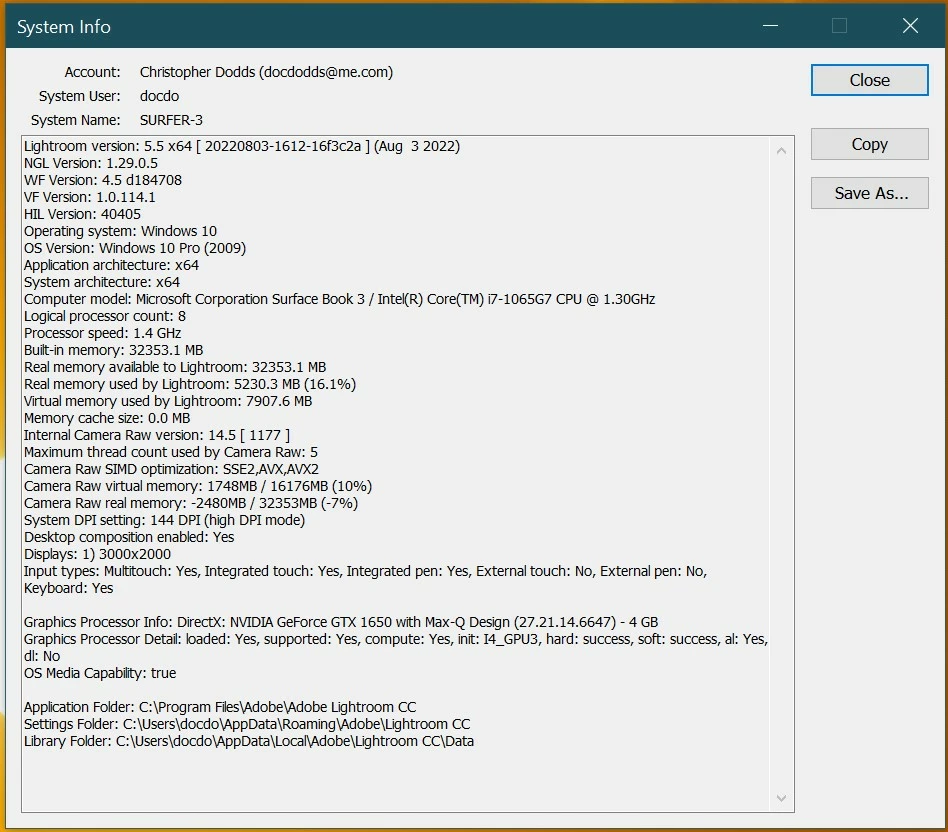Click System DPI setting: 144 DPI line
The height and width of the screenshot is (832, 948).
pyautogui.click(x=164, y=520)
